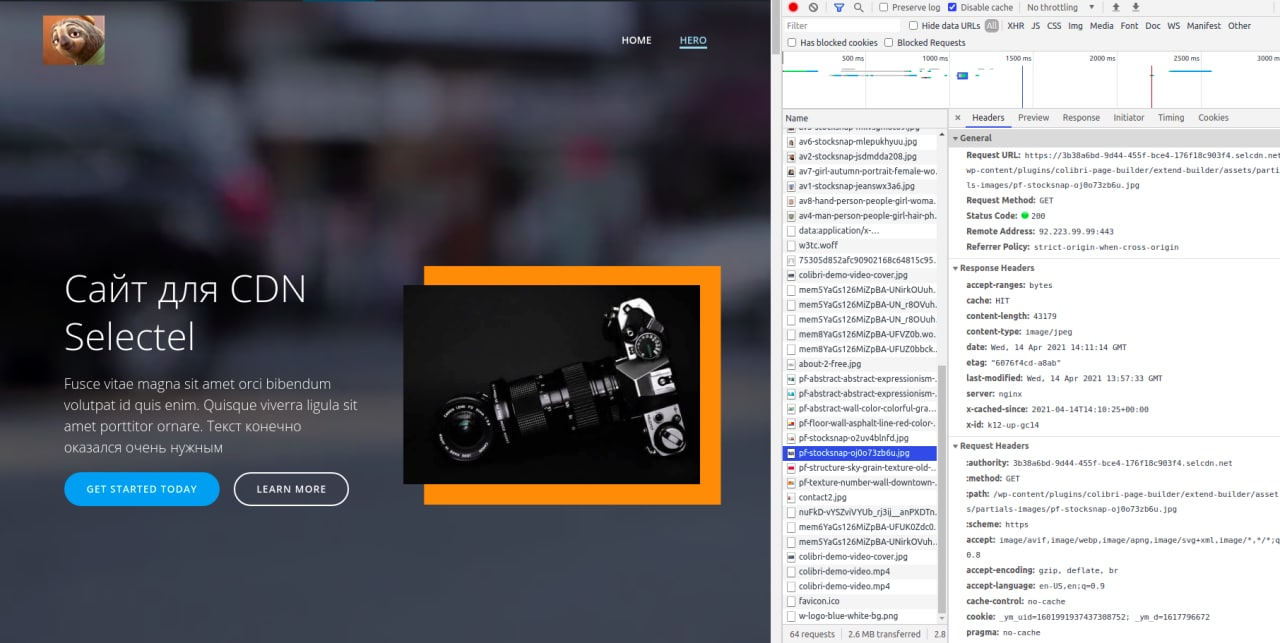Select av6-stocksnap-mlepukhyuu.jpg request
1280x643 pixels.
859,142
